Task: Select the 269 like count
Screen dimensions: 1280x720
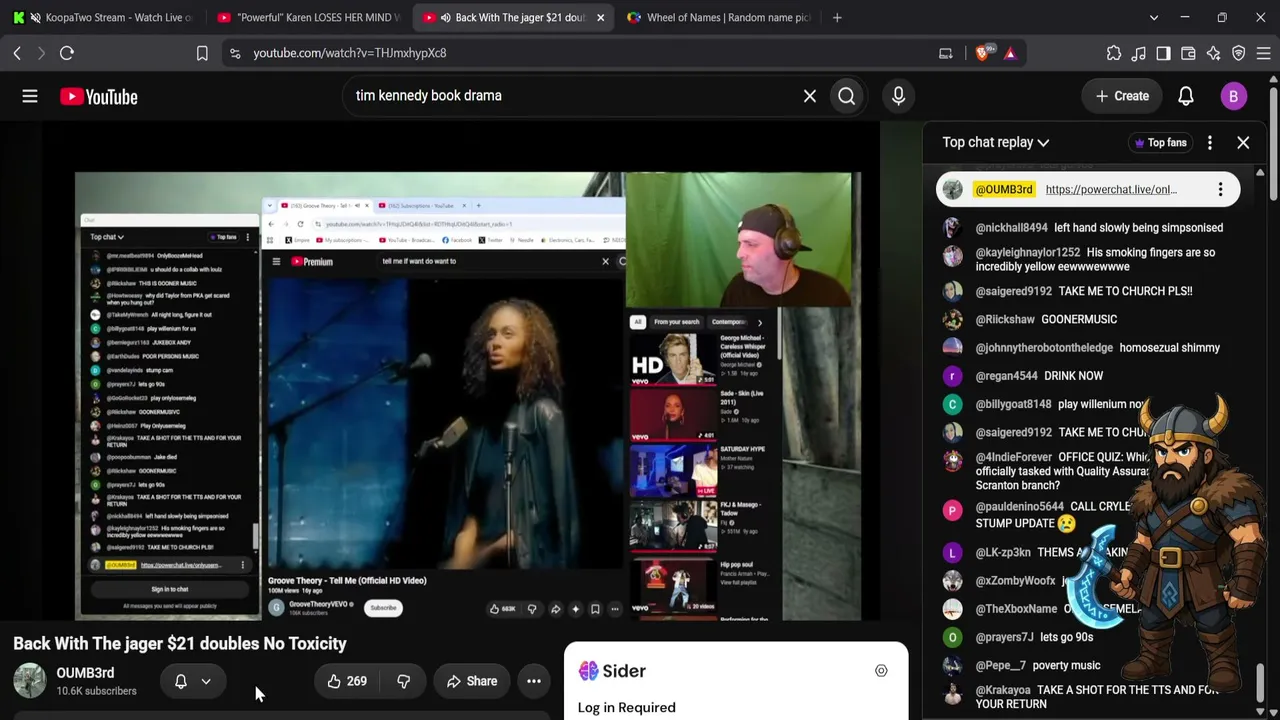Action: (x=357, y=681)
